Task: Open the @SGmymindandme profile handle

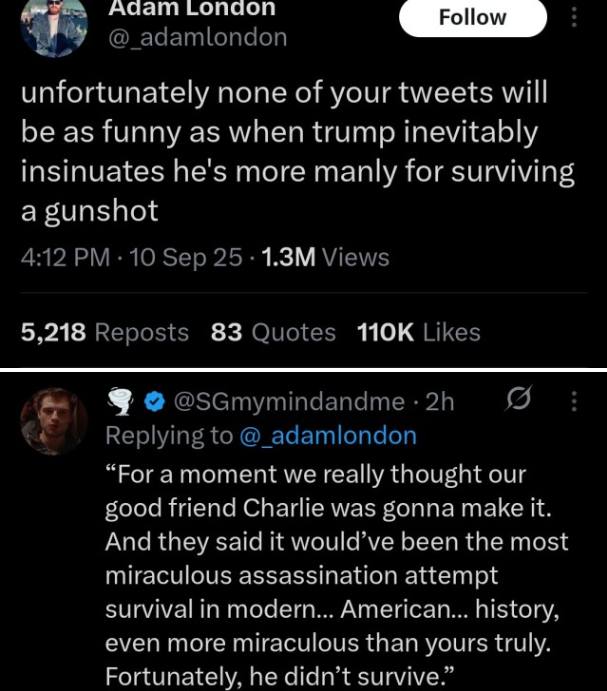Action: [290, 402]
